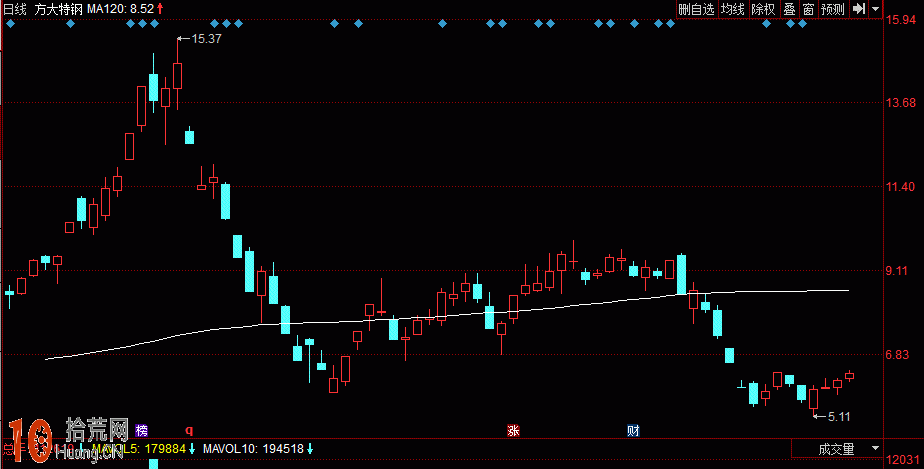Screen dimensions: 924x469
Task: Click the jump-to-end arrow icon
Action: 859,9
